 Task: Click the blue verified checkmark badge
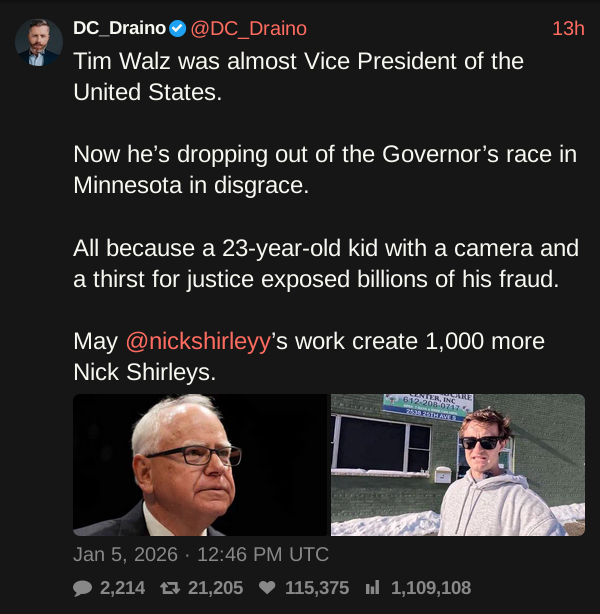click(x=177, y=28)
